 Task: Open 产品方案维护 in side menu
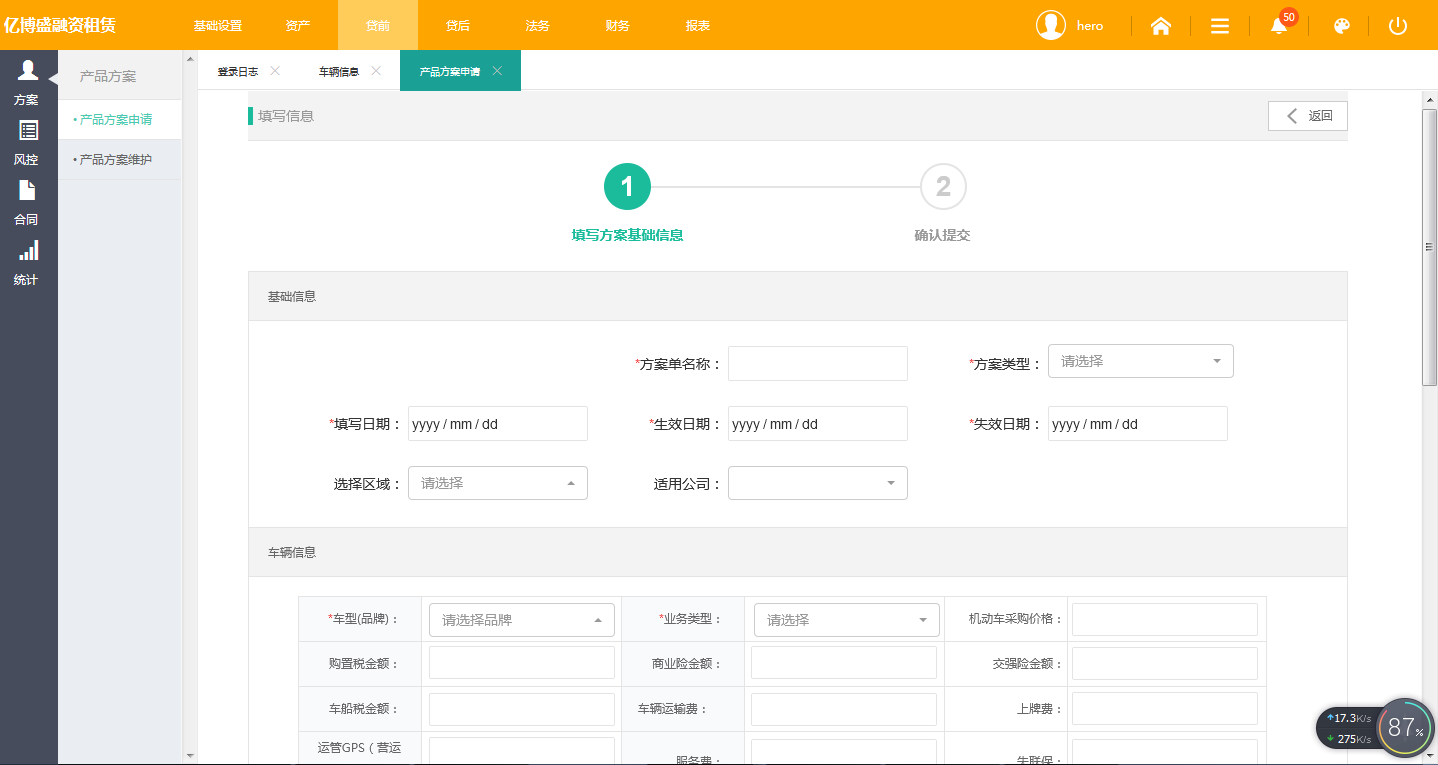[116, 159]
